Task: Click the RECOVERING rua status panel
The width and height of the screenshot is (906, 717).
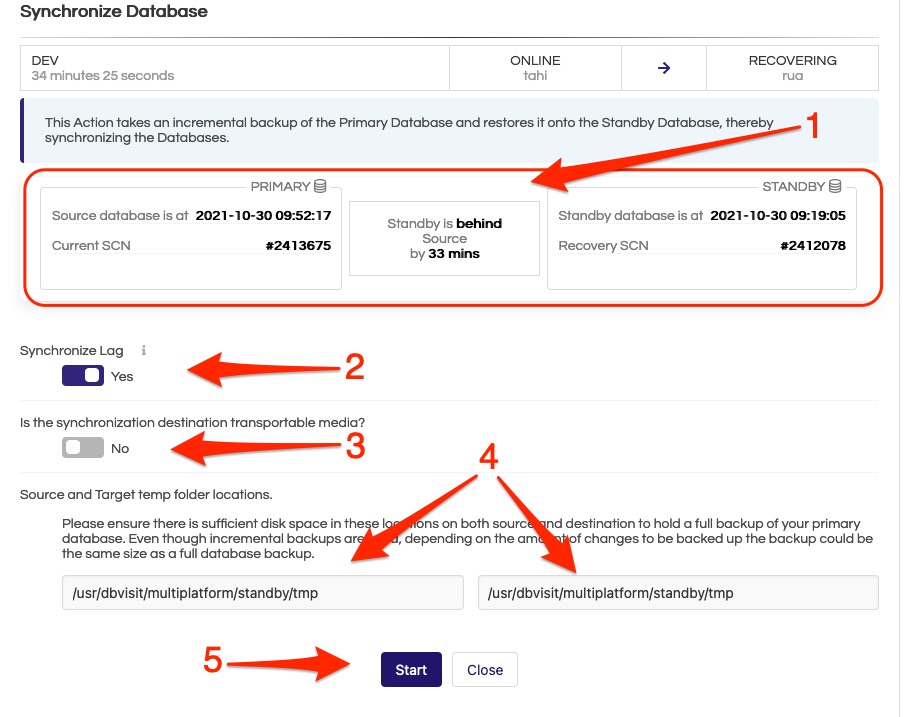Action: 792,67
